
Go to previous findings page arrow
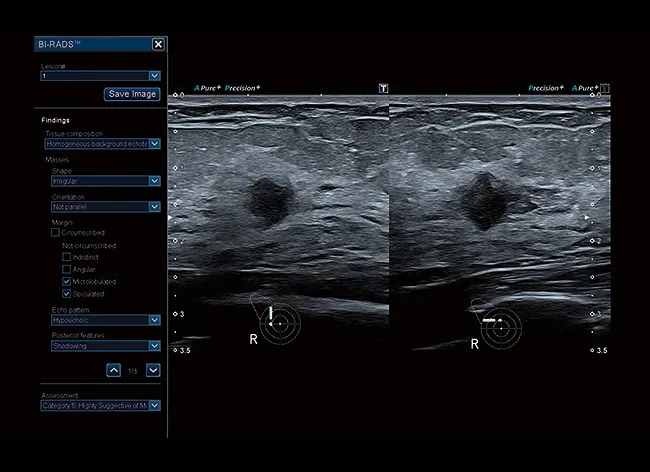point(115,371)
